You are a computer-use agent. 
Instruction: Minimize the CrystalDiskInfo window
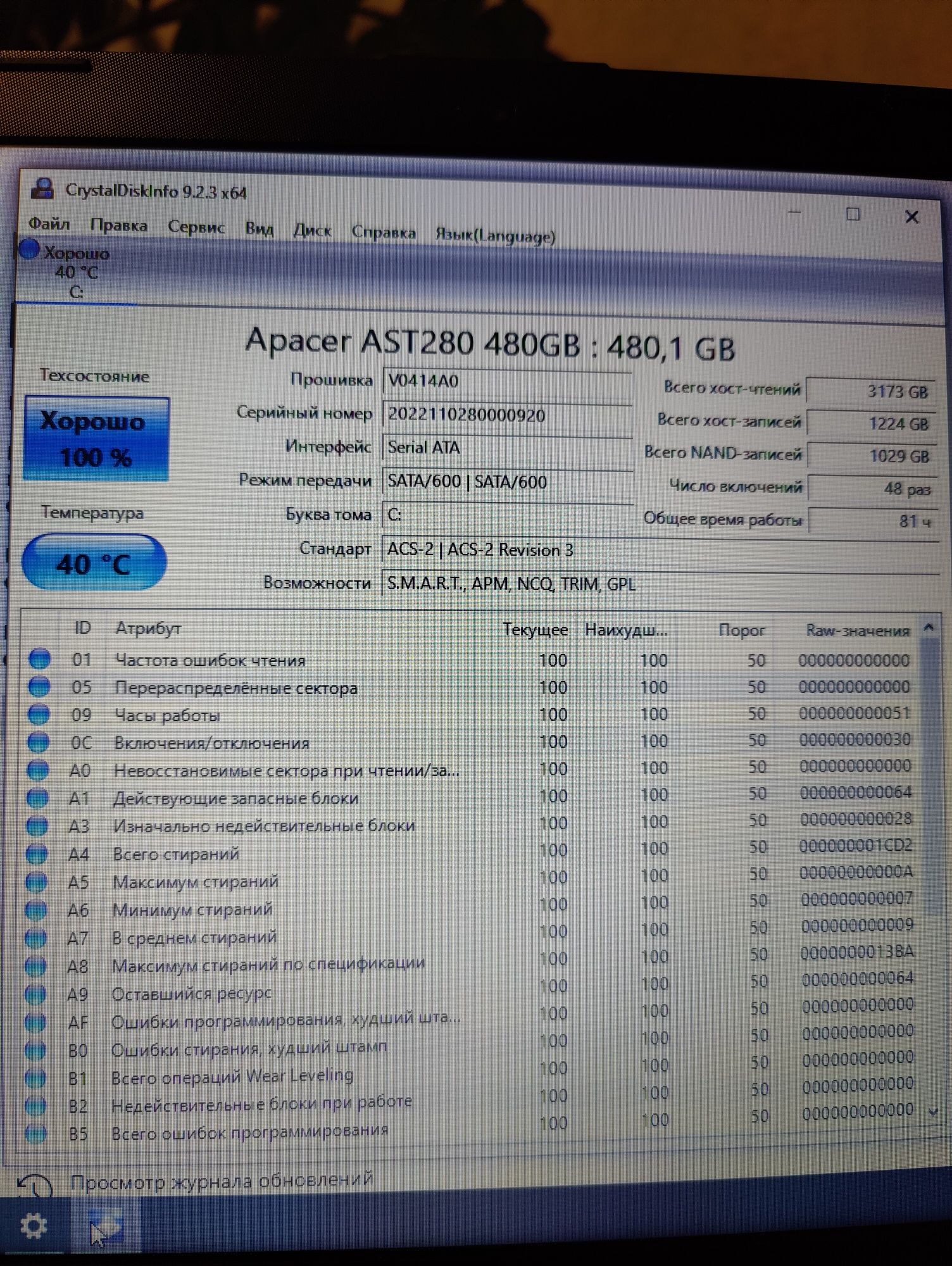(795, 212)
